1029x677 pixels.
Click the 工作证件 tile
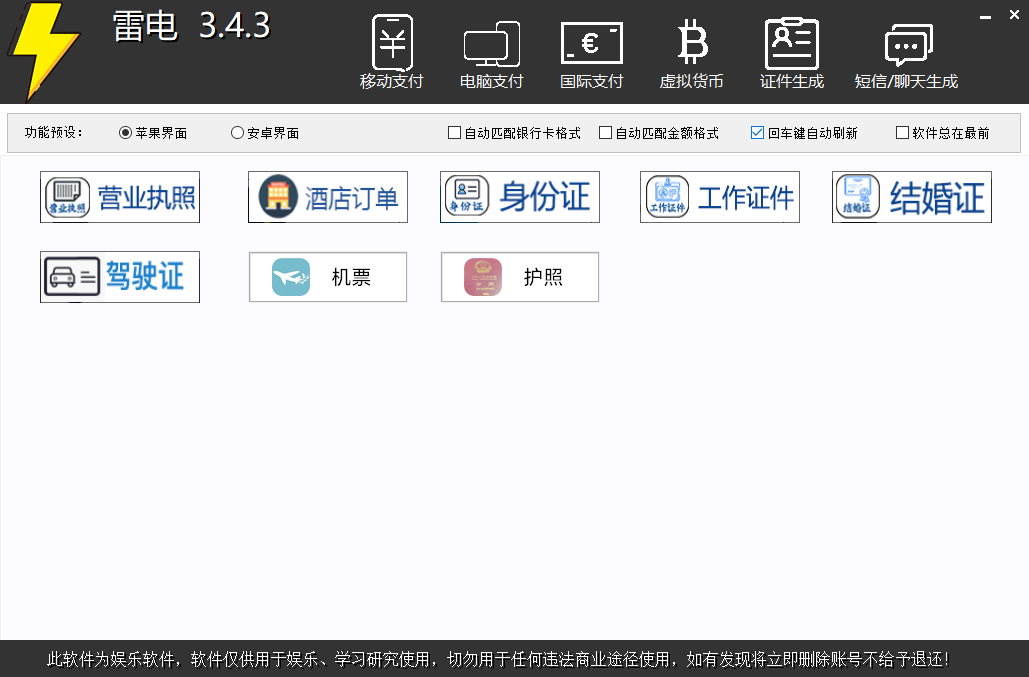click(720, 197)
